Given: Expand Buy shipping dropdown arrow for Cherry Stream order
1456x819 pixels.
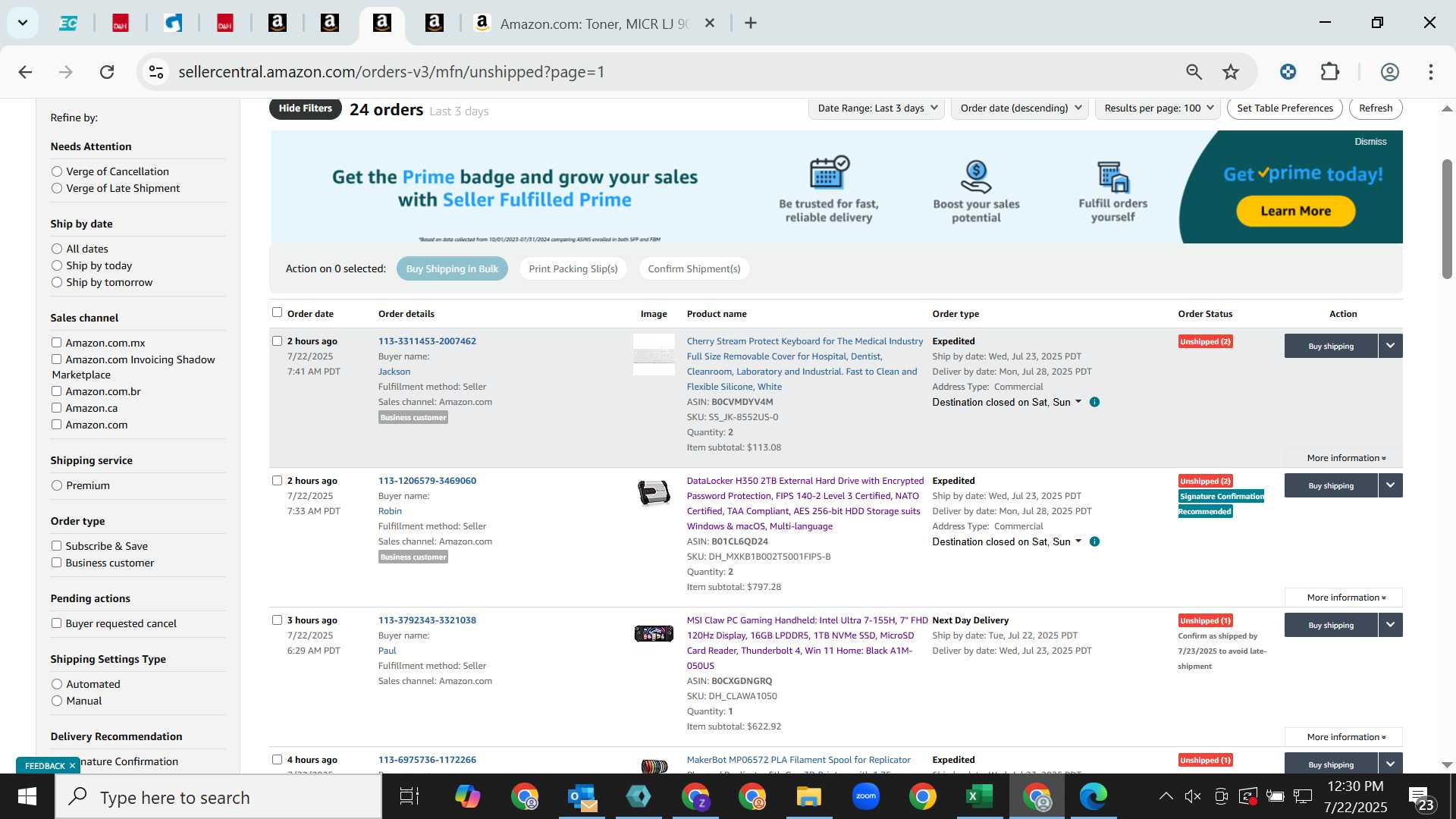Looking at the screenshot, I should [x=1390, y=346].
